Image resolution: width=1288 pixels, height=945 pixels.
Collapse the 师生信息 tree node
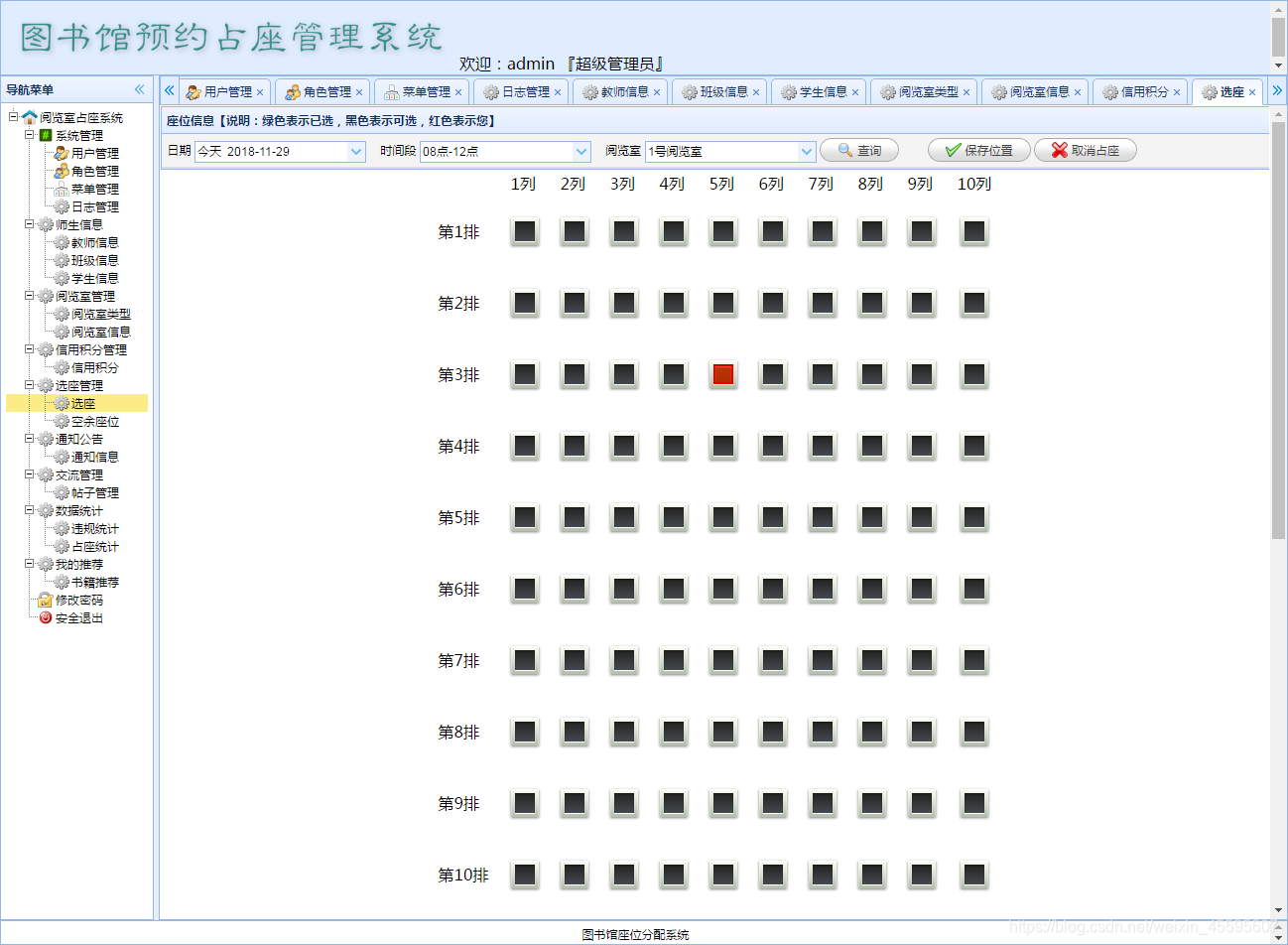point(30,224)
